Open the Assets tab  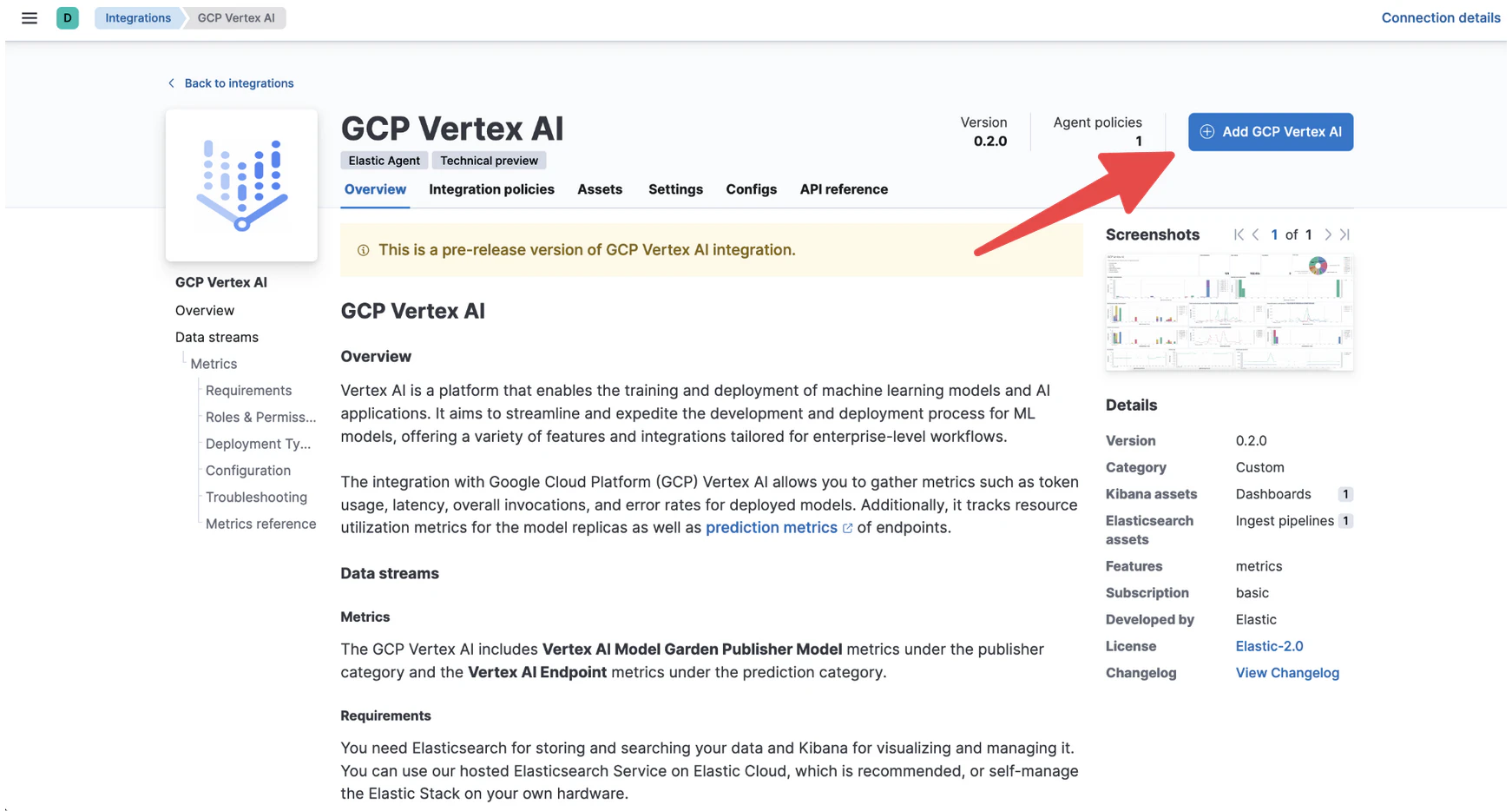[600, 189]
